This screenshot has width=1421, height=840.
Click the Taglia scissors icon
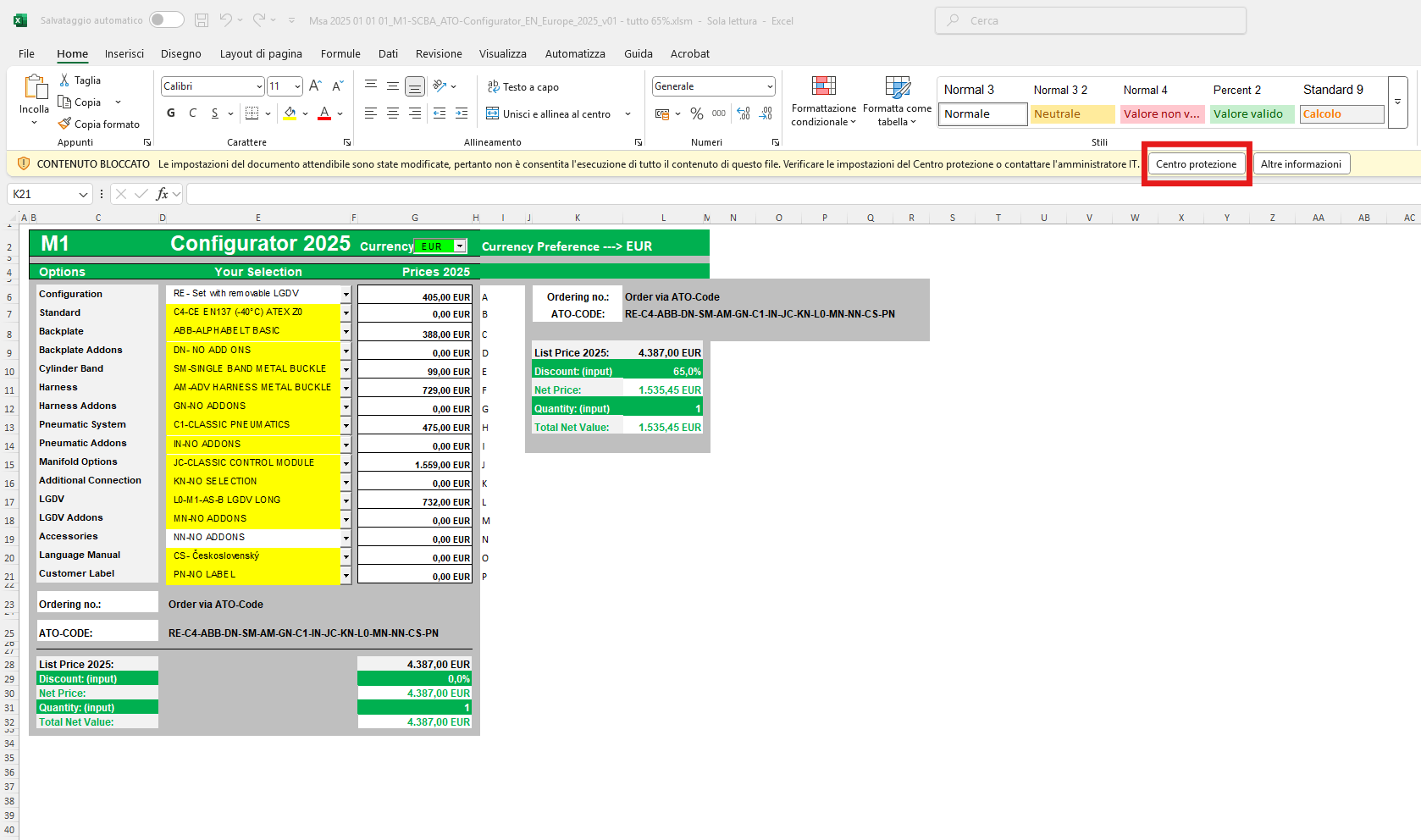click(x=64, y=80)
